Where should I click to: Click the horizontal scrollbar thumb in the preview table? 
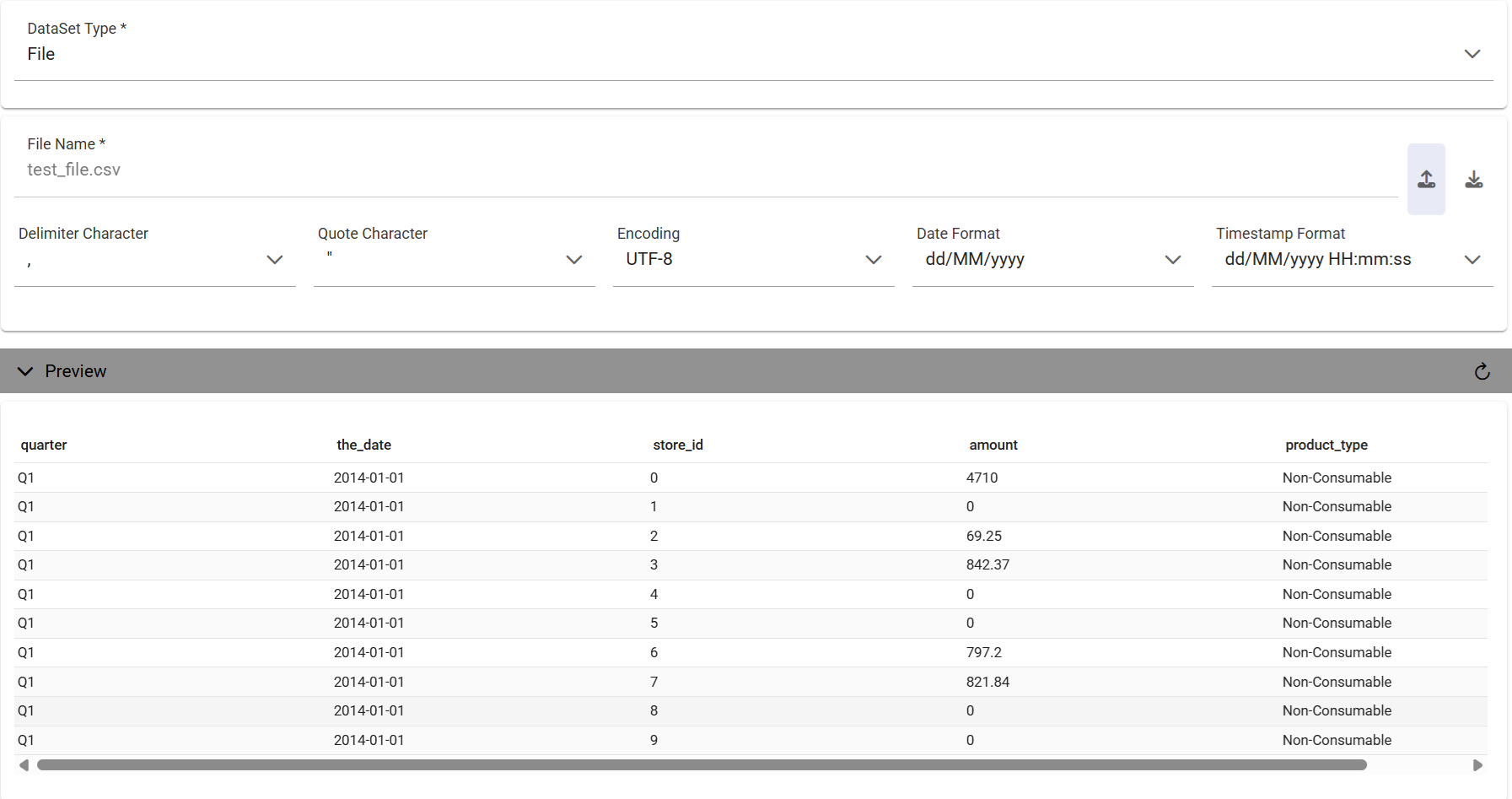click(x=702, y=765)
